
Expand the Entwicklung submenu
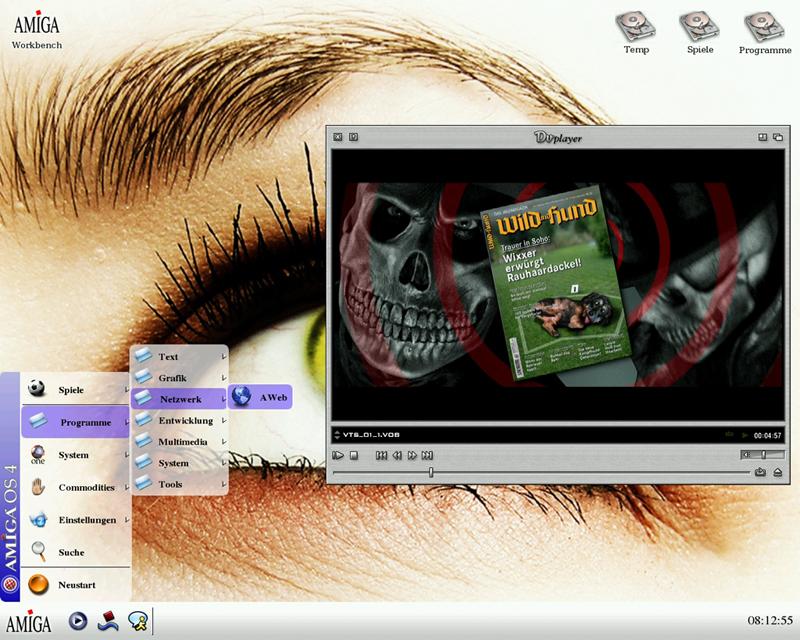[180, 421]
